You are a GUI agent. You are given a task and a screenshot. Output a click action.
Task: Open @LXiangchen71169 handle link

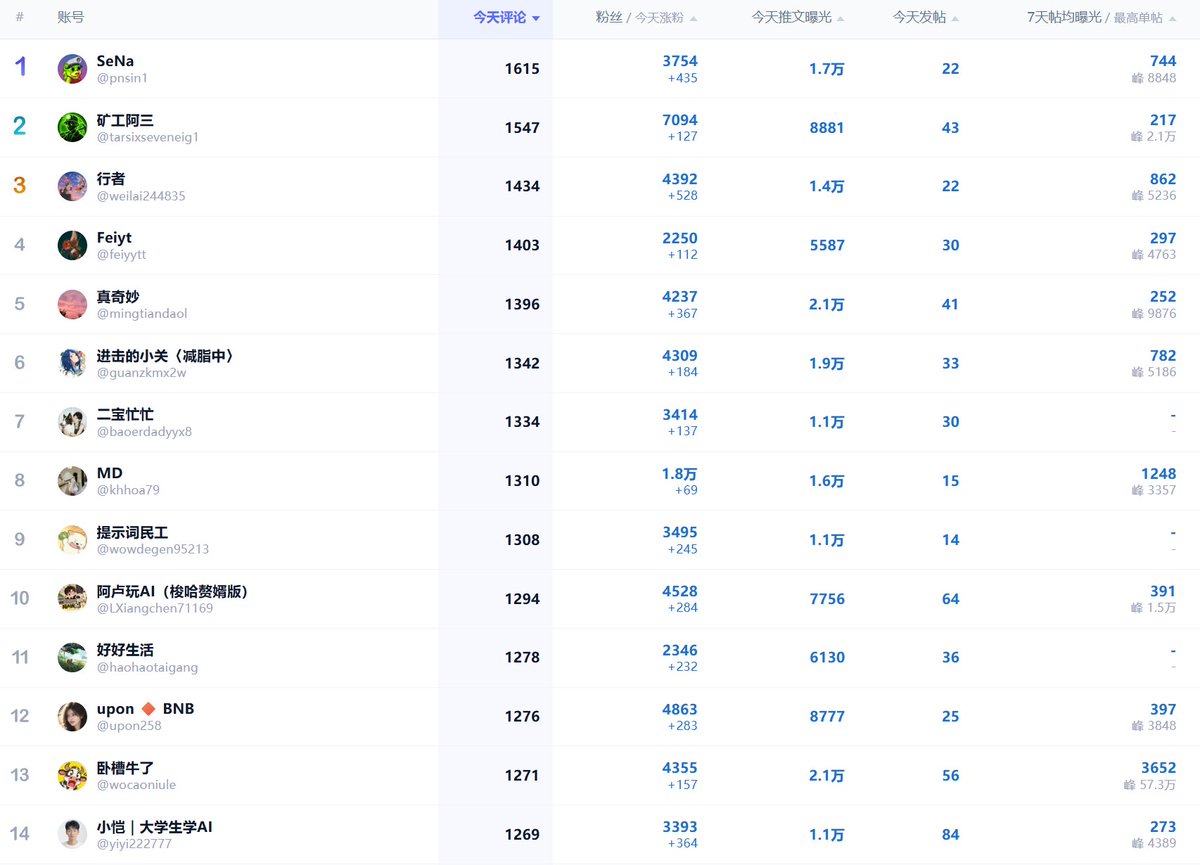pyautogui.click(x=155, y=608)
